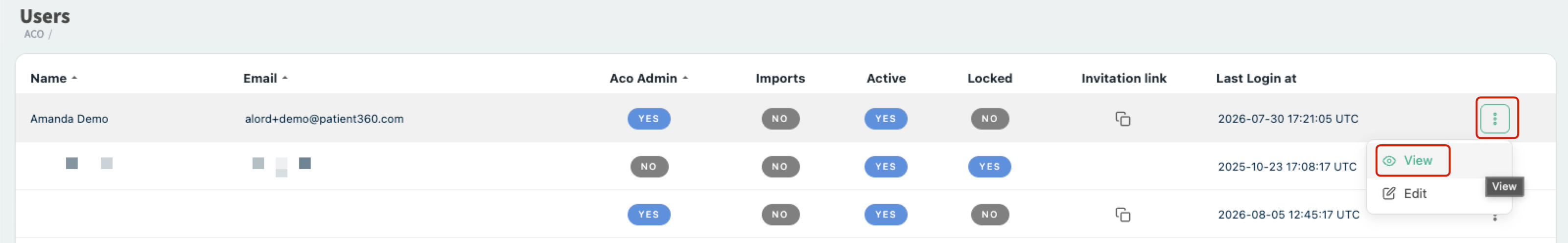Click Amanda Demo's Aco Admin YES badge
Viewport: 1568px width, 243px height.
pos(648,118)
